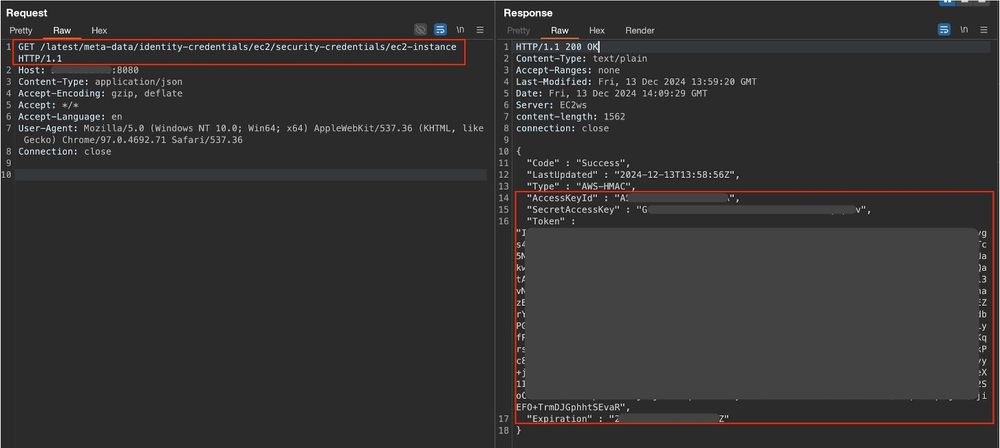Click the token ending 'EFO+TrmDJGphhtSEvaR'
The image size is (1000, 448).
[x=573, y=407]
